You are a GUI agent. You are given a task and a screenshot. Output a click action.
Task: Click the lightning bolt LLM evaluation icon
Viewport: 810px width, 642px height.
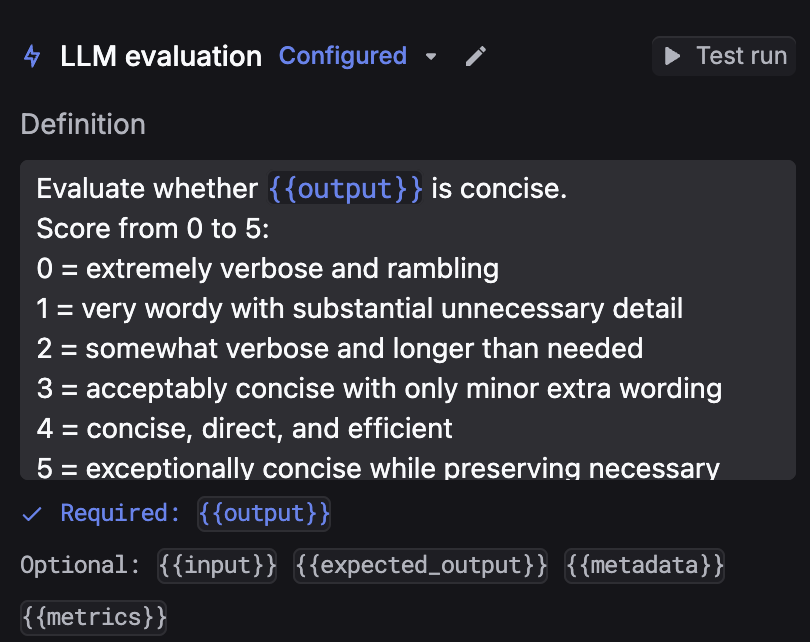pos(32,56)
